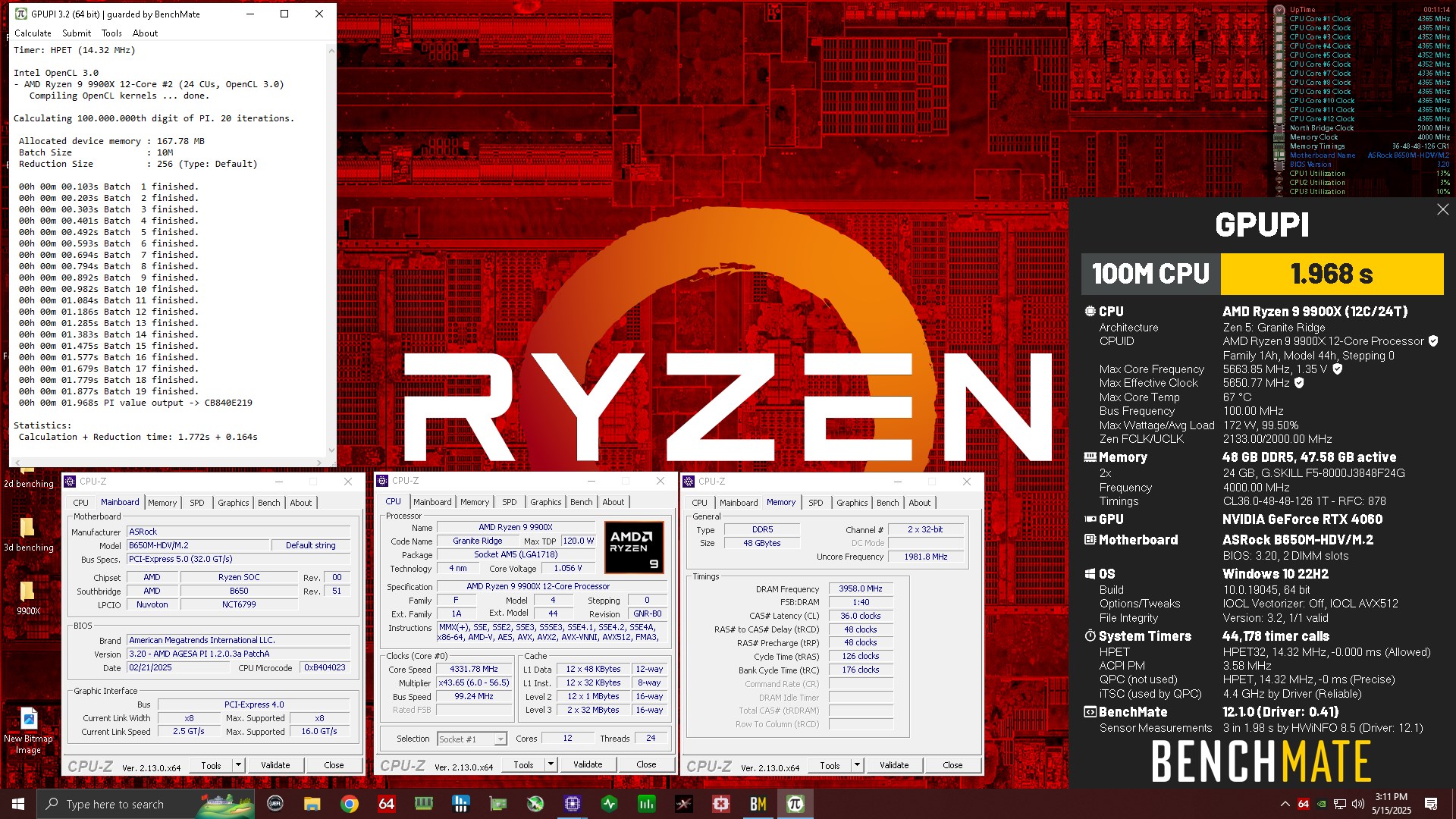Open the BenchMate BM taskbar icon

click(x=758, y=804)
